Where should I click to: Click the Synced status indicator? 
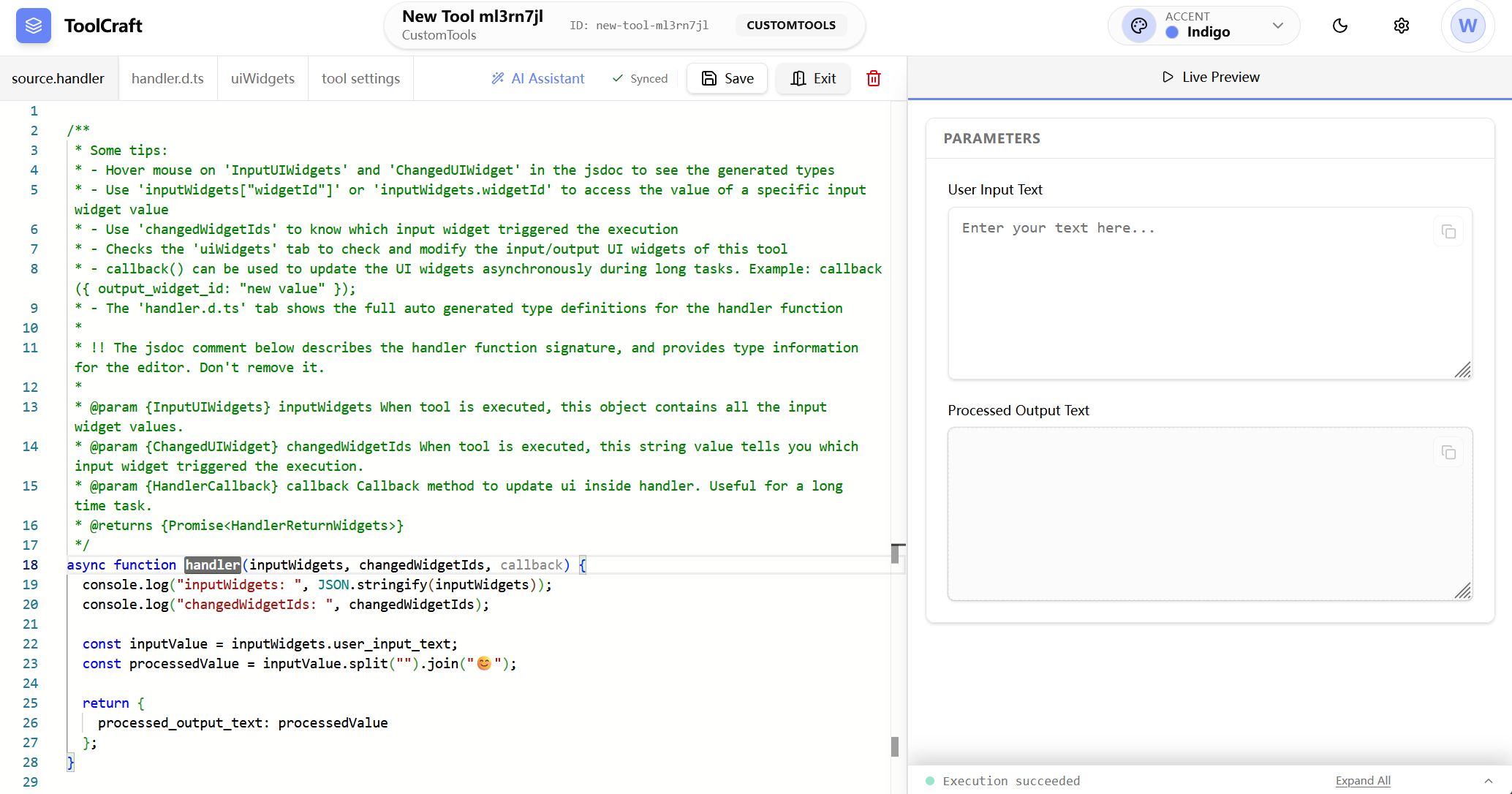click(640, 78)
